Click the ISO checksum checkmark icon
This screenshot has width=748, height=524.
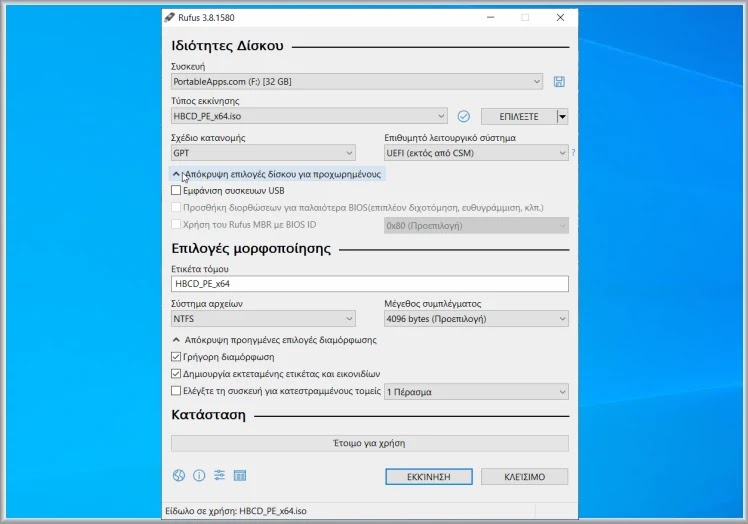463,116
